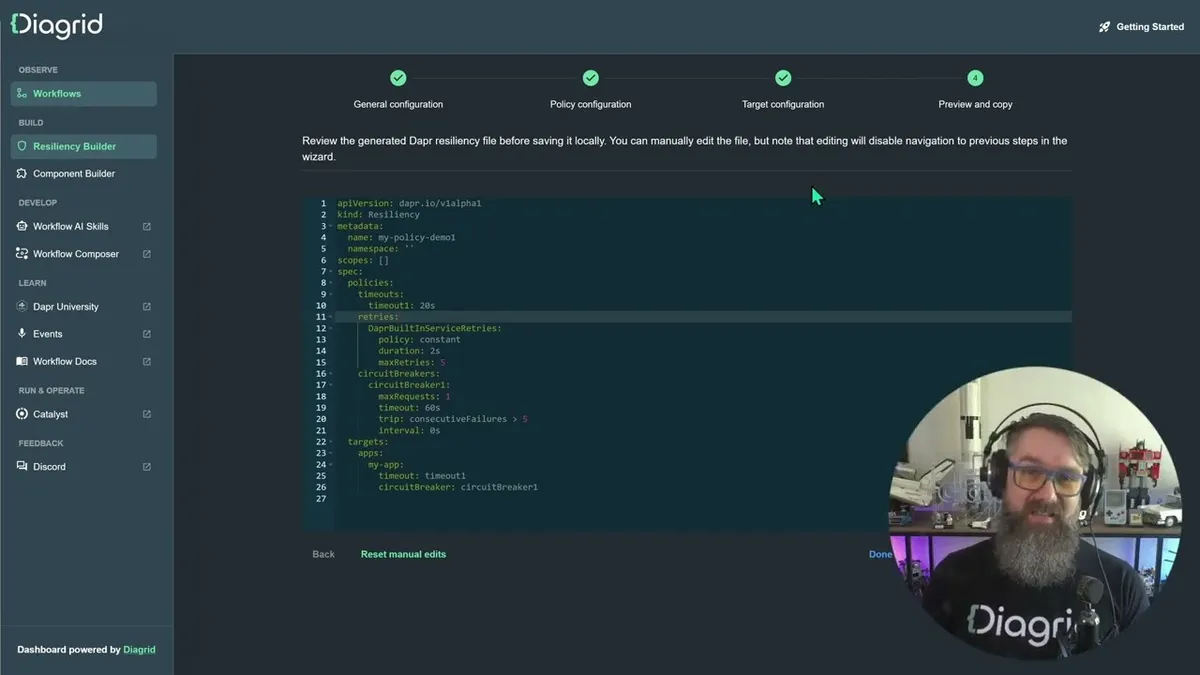Click the General configuration checkmark step
The width and height of the screenshot is (1200, 675).
398,78
